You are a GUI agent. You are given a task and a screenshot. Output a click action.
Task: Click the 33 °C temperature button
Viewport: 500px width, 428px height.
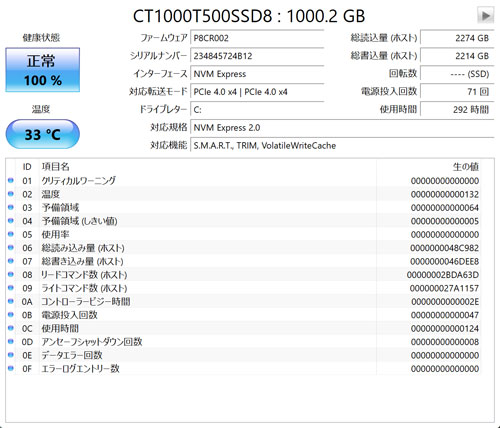[43, 134]
